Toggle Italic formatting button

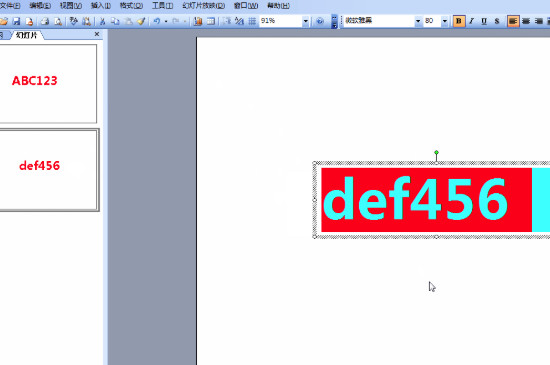471,21
